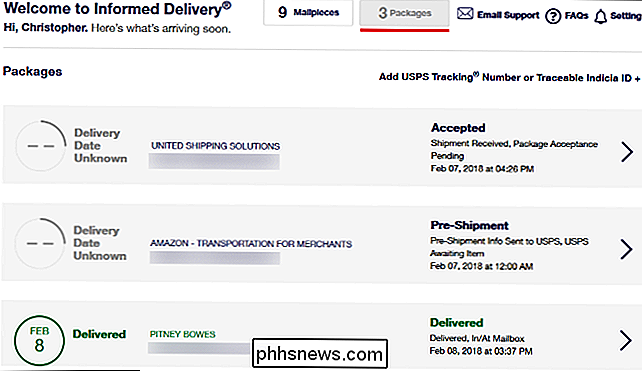Click the FAQs link text
Screen dimensions: 642x371
tap(576, 16)
